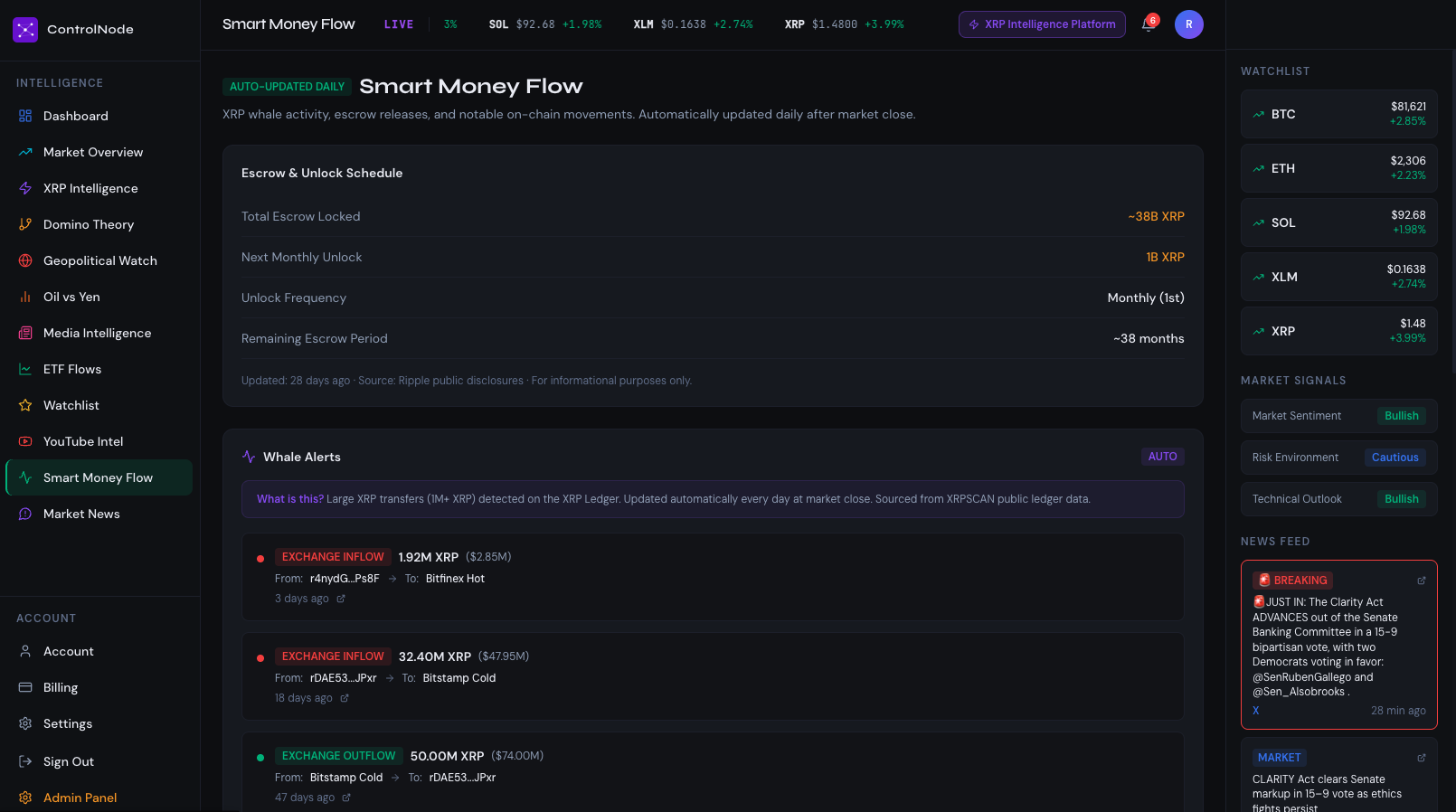Click the ~38 months escrow period value
The image size is (1456, 812).
coord(1149,338)
